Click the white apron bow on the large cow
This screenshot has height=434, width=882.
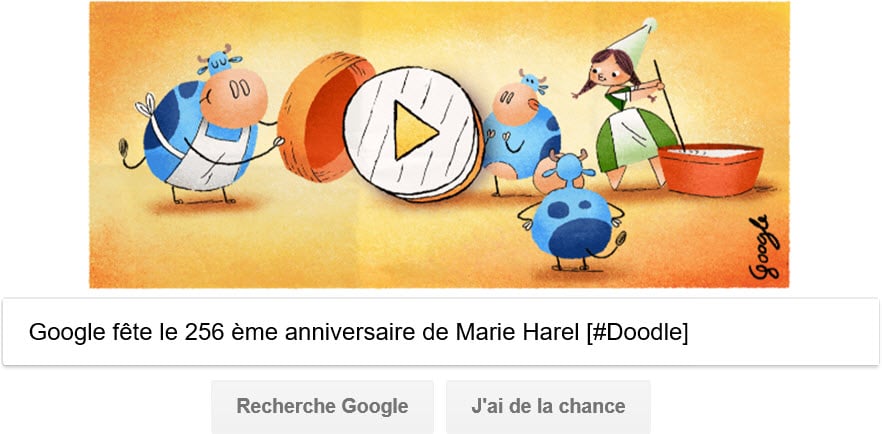tap(145, 106)
